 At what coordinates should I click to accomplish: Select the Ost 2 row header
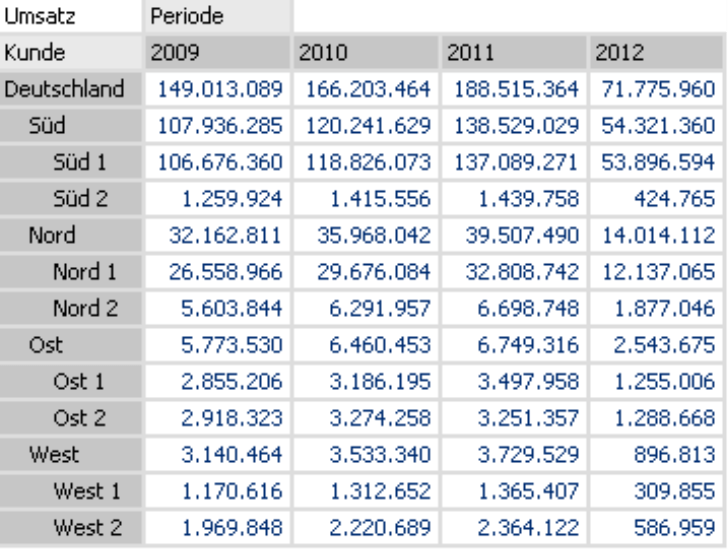71,418
